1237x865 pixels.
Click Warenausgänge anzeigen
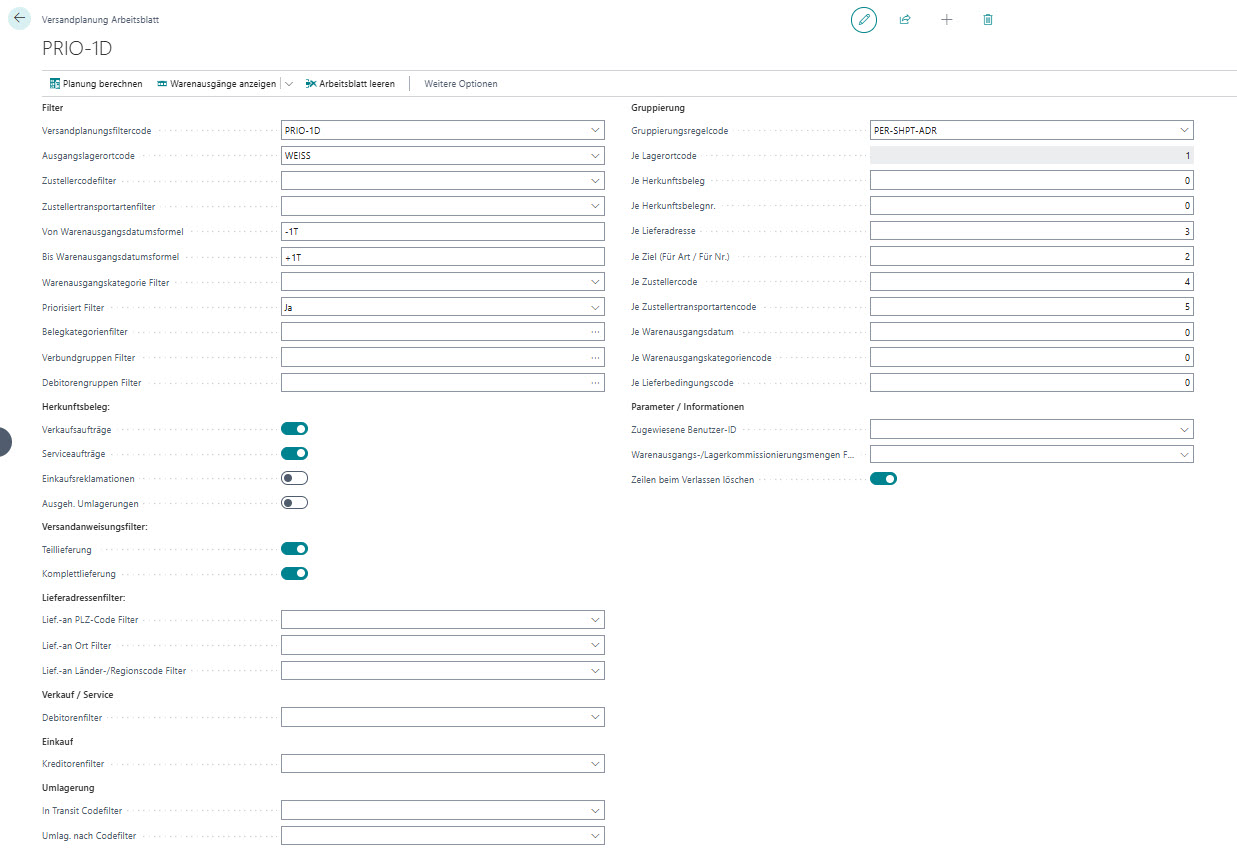(216, 84)
